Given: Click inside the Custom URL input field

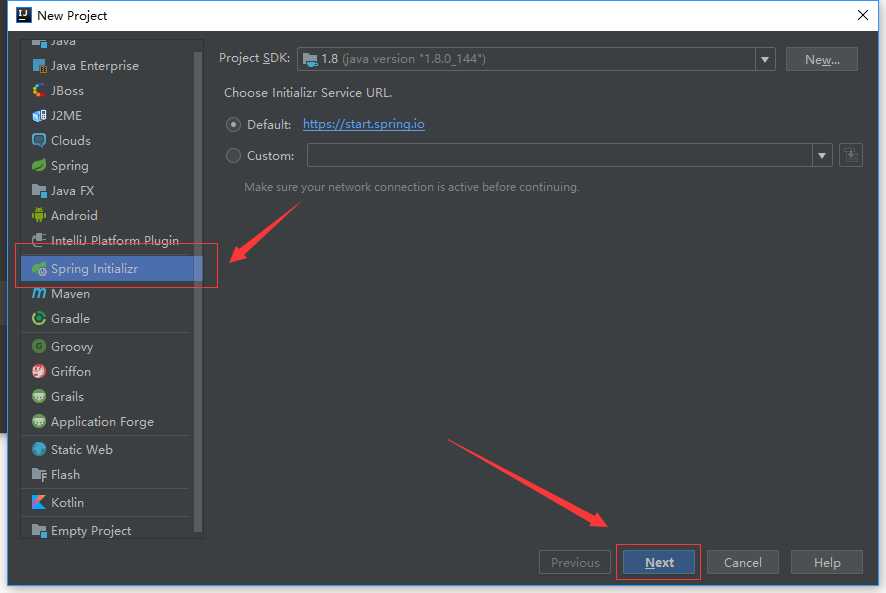Looking at the screenshot, I should (559, 155).
